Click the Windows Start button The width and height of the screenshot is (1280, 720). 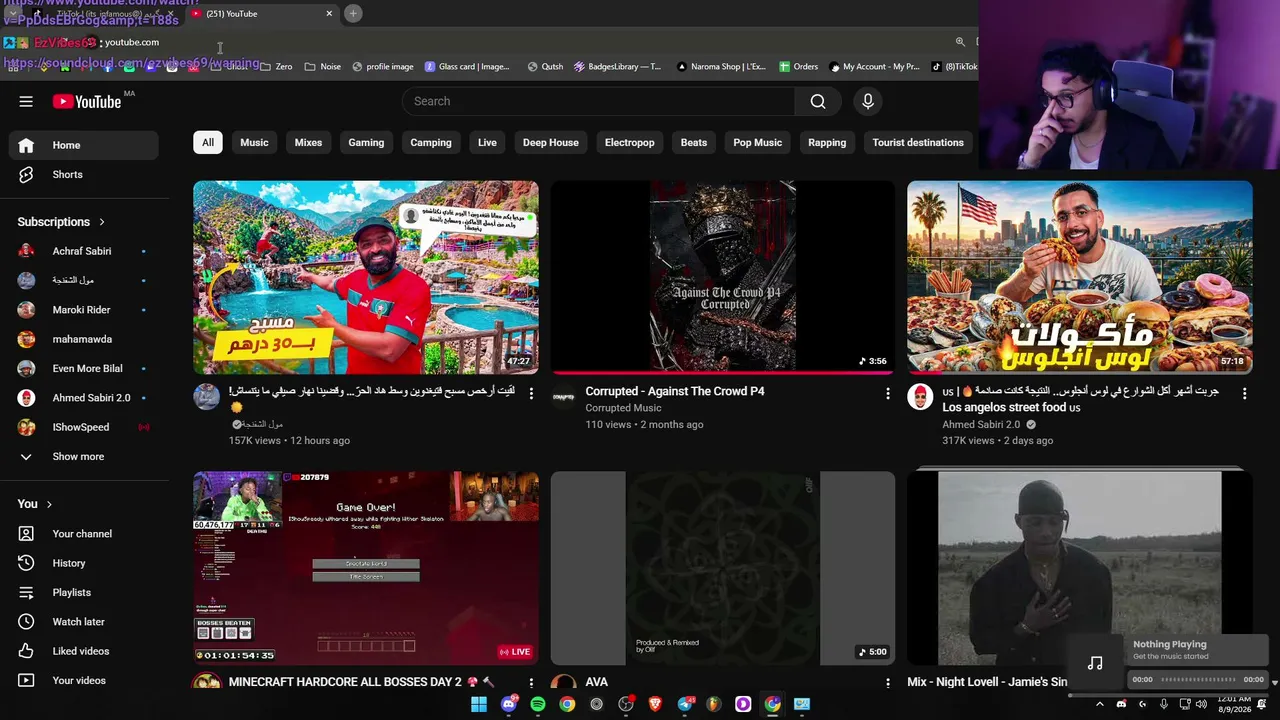(x=479, y=704)
